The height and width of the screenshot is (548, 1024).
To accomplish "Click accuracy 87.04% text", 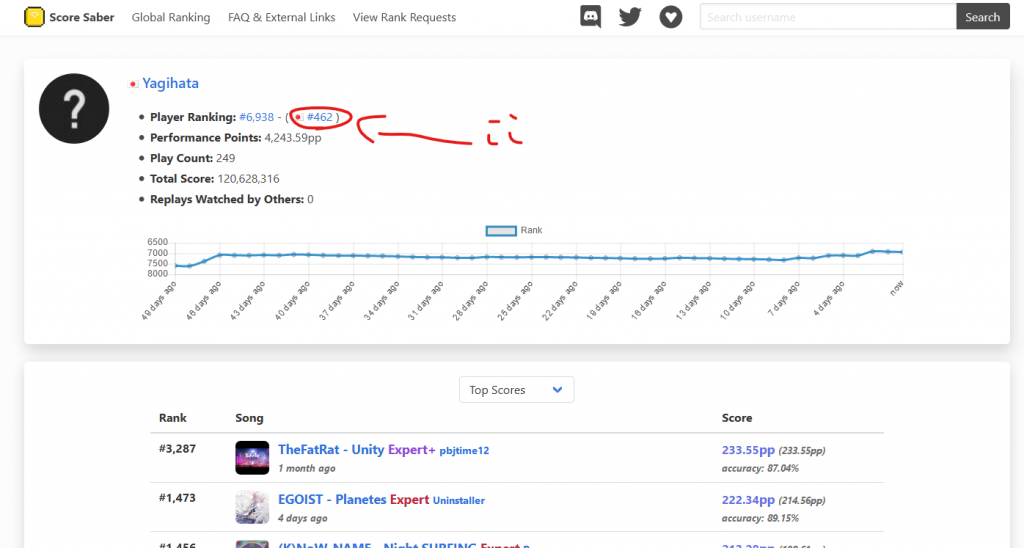I will coord(760,468).
